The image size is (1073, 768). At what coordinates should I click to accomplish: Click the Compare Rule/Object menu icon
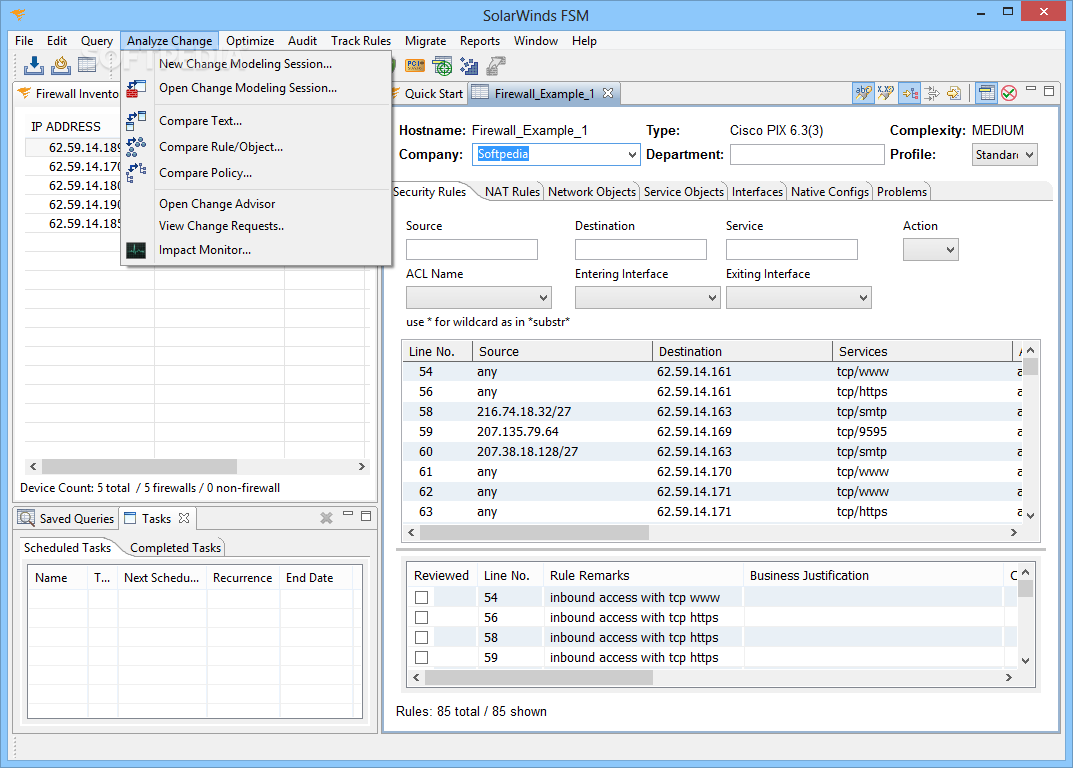136,146
